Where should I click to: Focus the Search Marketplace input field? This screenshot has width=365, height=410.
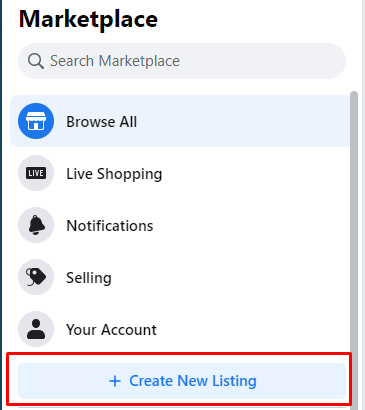click(x=182, y=61)
